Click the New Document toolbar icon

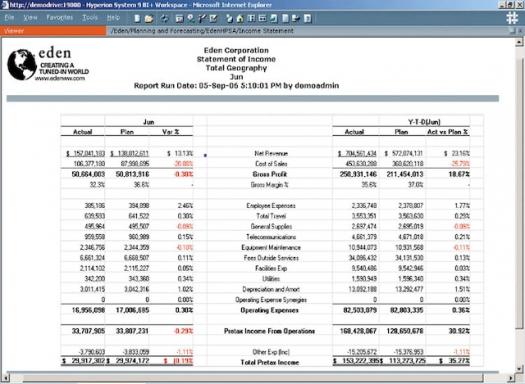[x=137, y=18]
